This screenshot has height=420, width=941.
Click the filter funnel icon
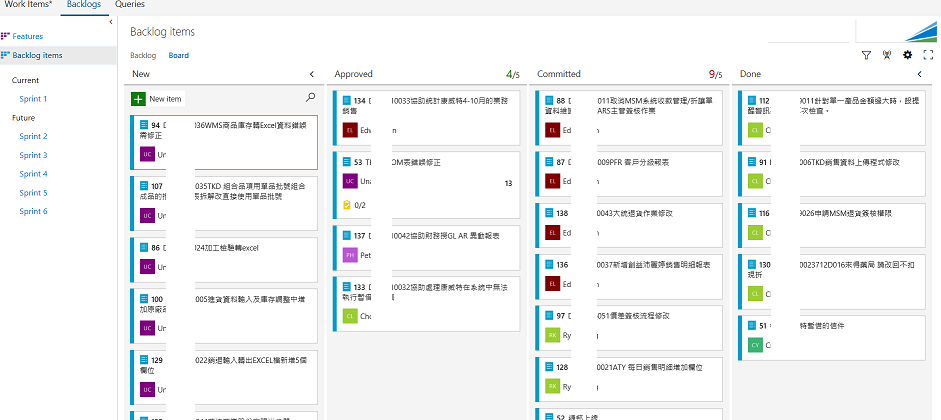pos(866,55)
